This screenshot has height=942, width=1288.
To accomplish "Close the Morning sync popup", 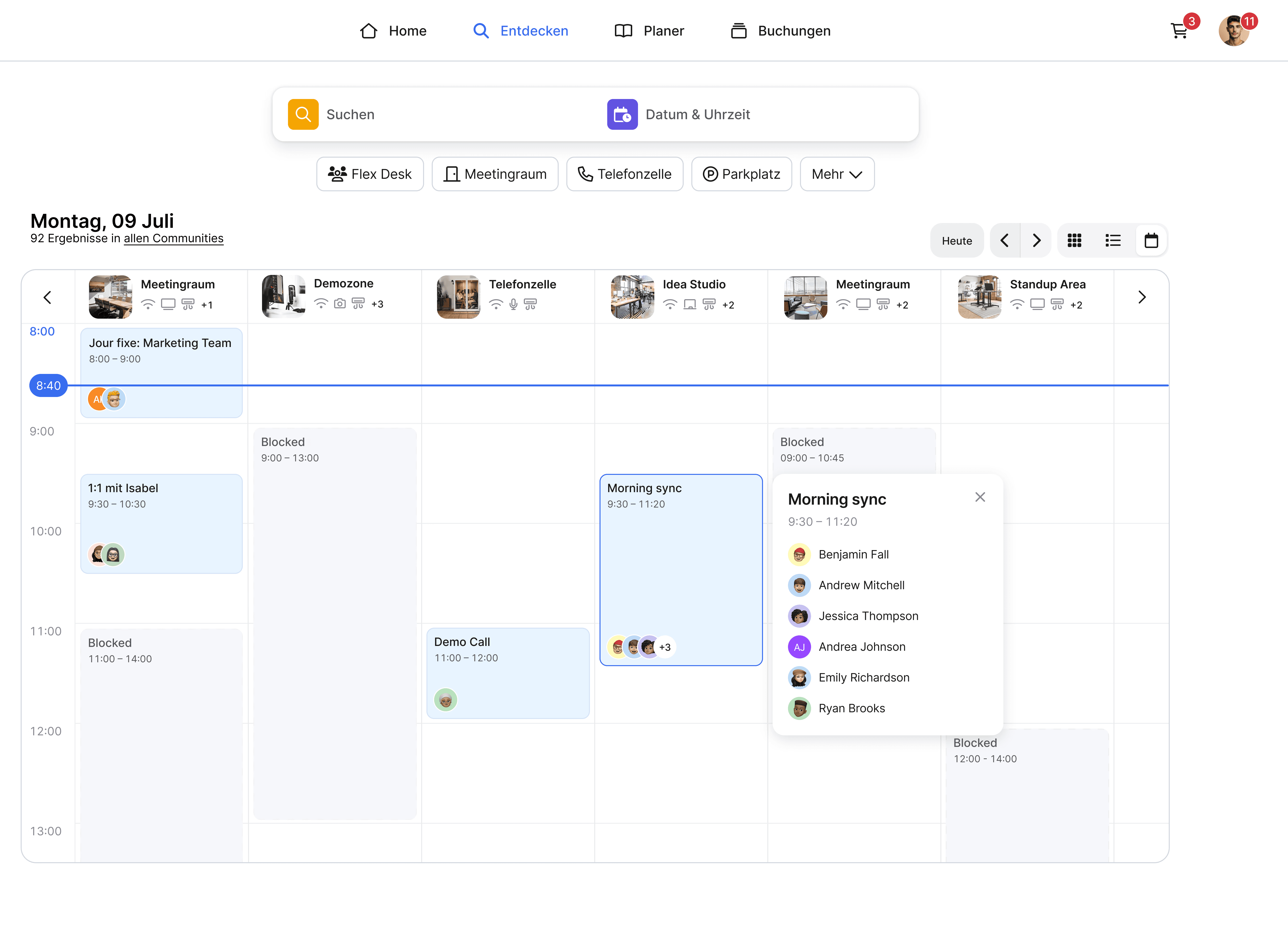I will [x=980, y=497].
